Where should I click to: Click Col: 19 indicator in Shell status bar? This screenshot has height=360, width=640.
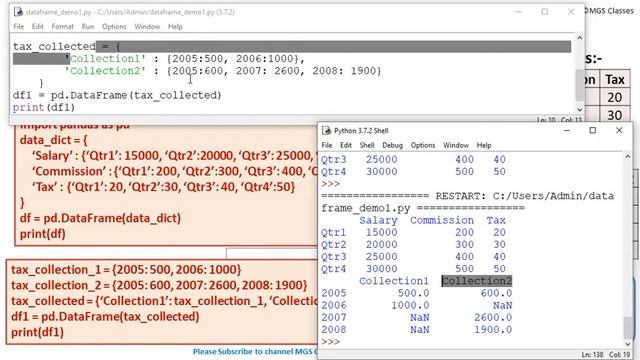[620, 355]
